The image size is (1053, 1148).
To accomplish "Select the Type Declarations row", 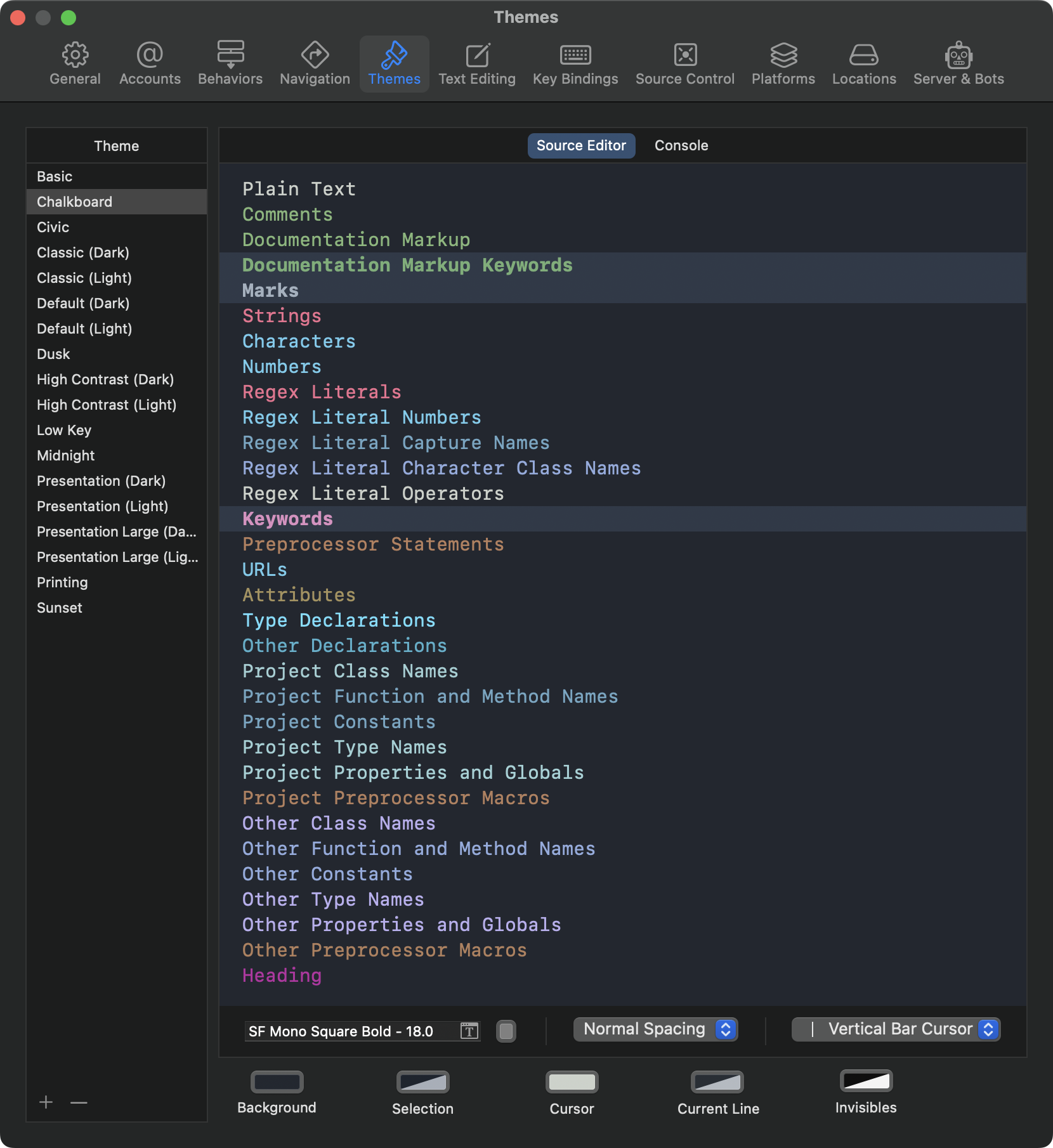I will [x=623, y=620].
